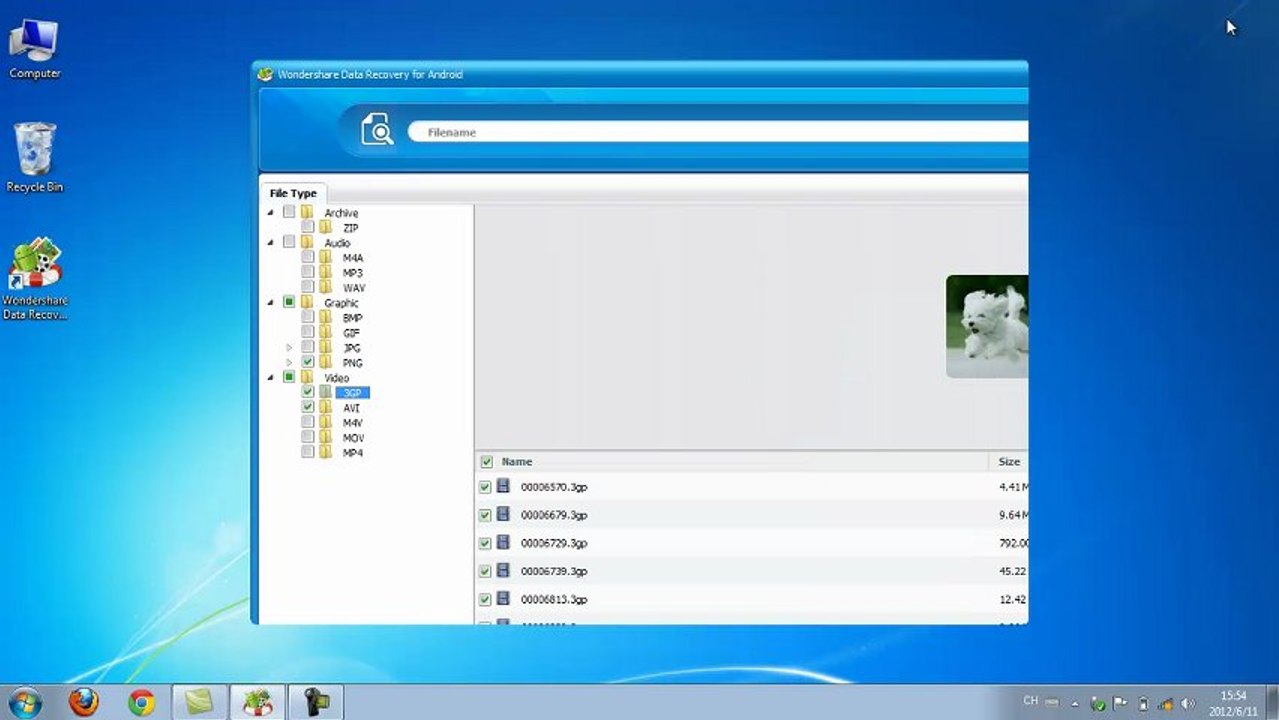Check the MP4 checkbox
1279x720 pixels.
[x=308, y=452]
